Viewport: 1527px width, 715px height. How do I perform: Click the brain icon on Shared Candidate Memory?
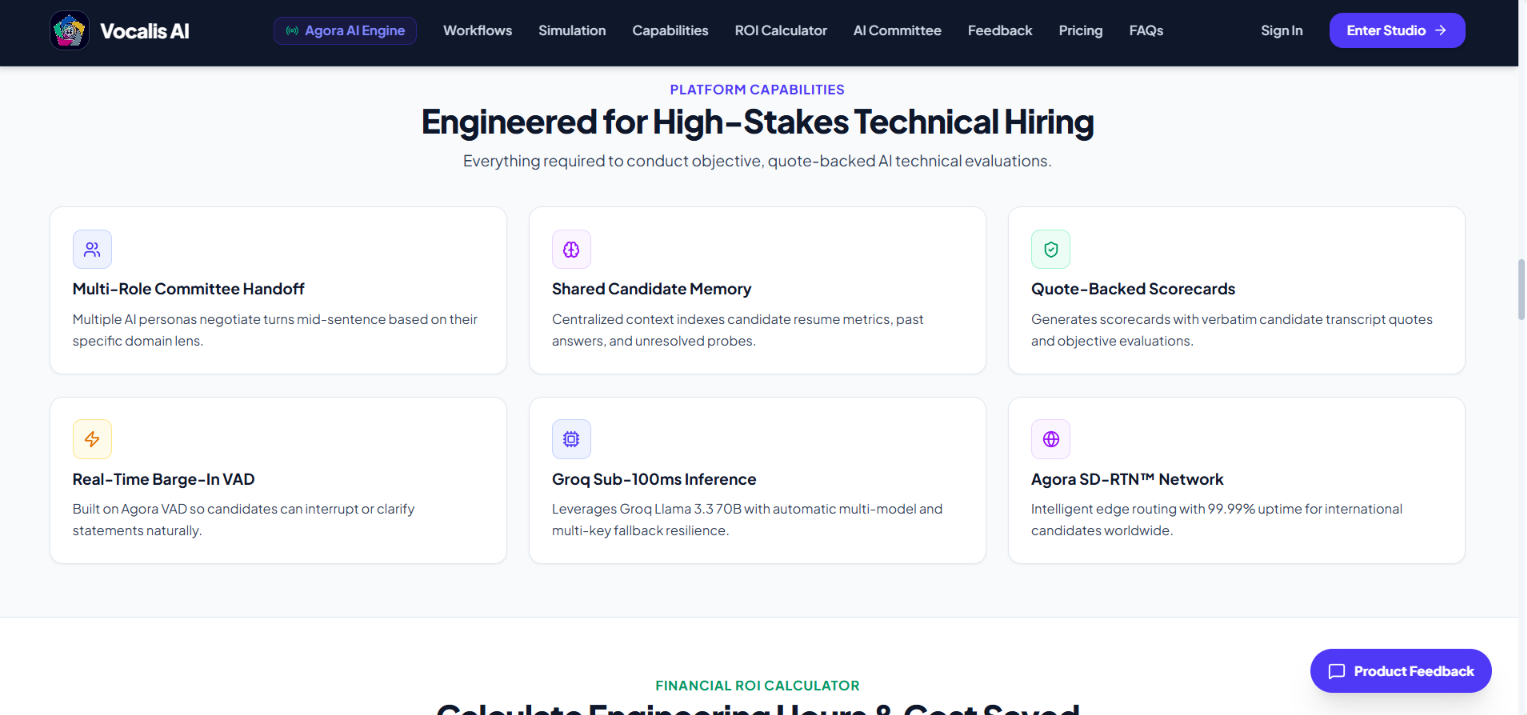pyautogui.click(x=571, y=249)
